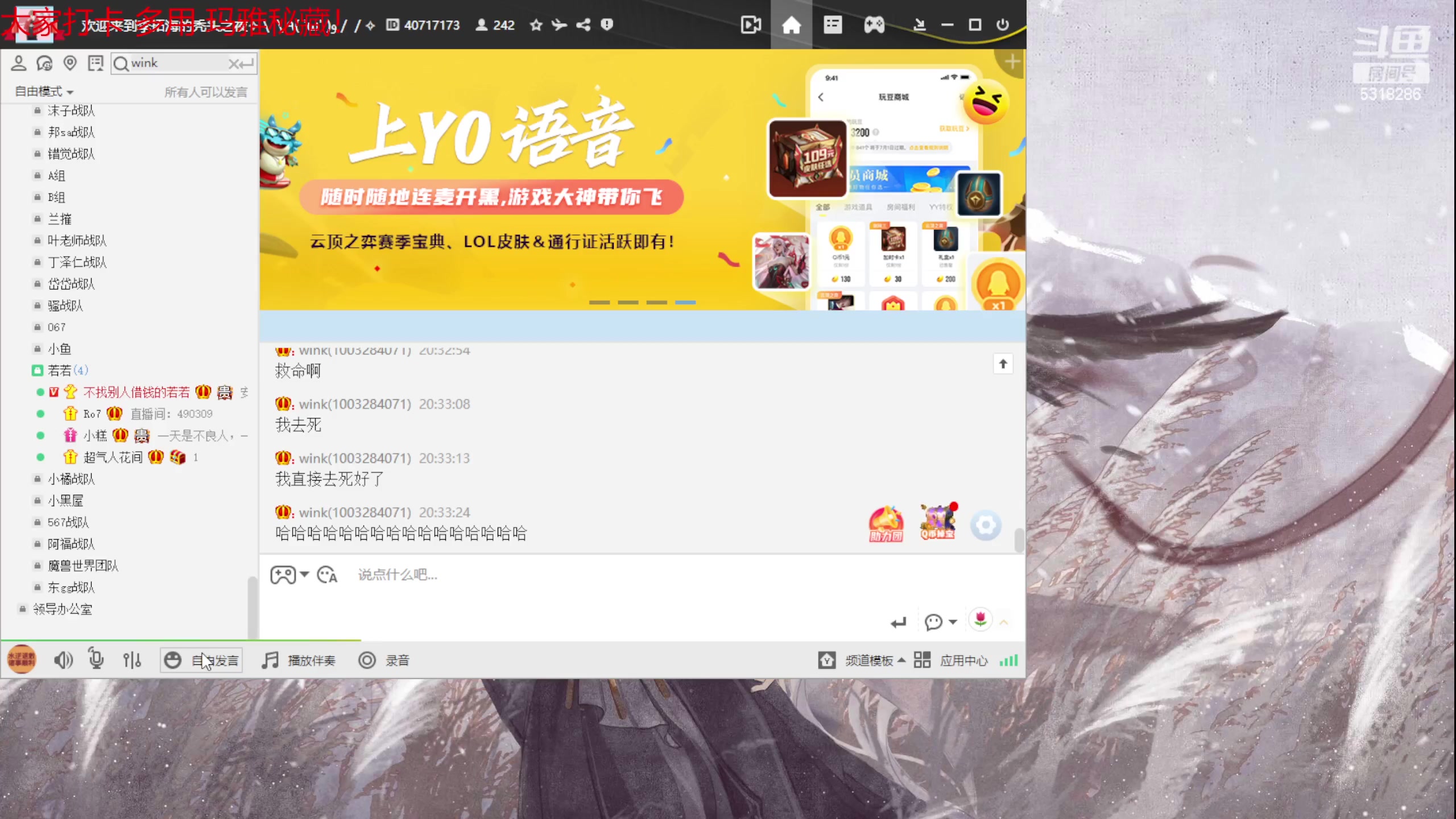Report channel via shield alert icon
This screenshot has height=819, width=1456.
(607, 25)
